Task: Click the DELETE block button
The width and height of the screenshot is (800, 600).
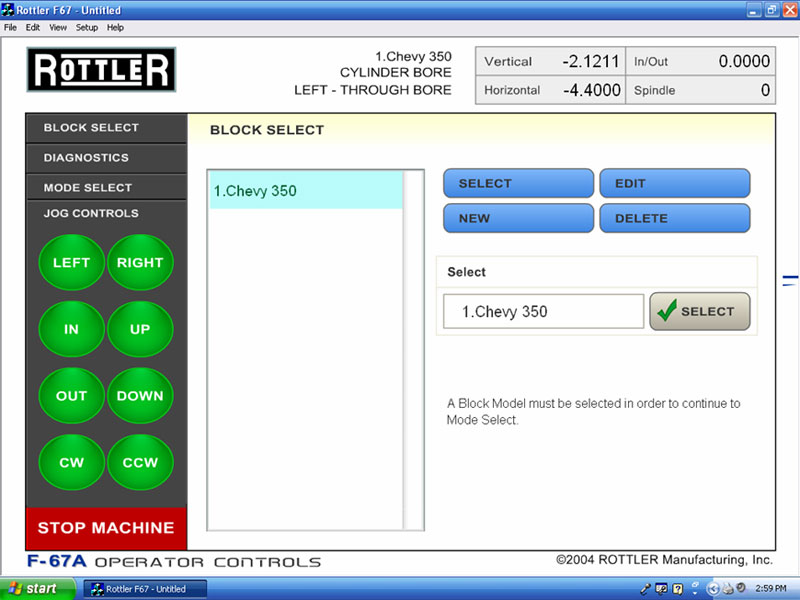Action: (674, 218)
